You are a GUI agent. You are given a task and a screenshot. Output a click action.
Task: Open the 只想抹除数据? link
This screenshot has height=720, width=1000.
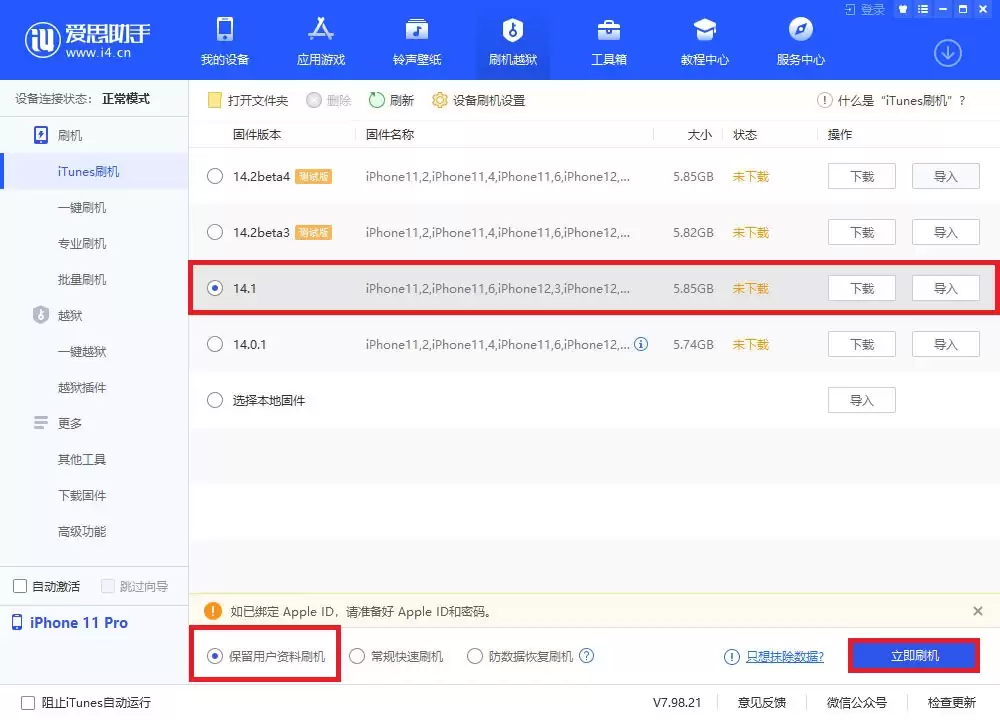point(784,656)
